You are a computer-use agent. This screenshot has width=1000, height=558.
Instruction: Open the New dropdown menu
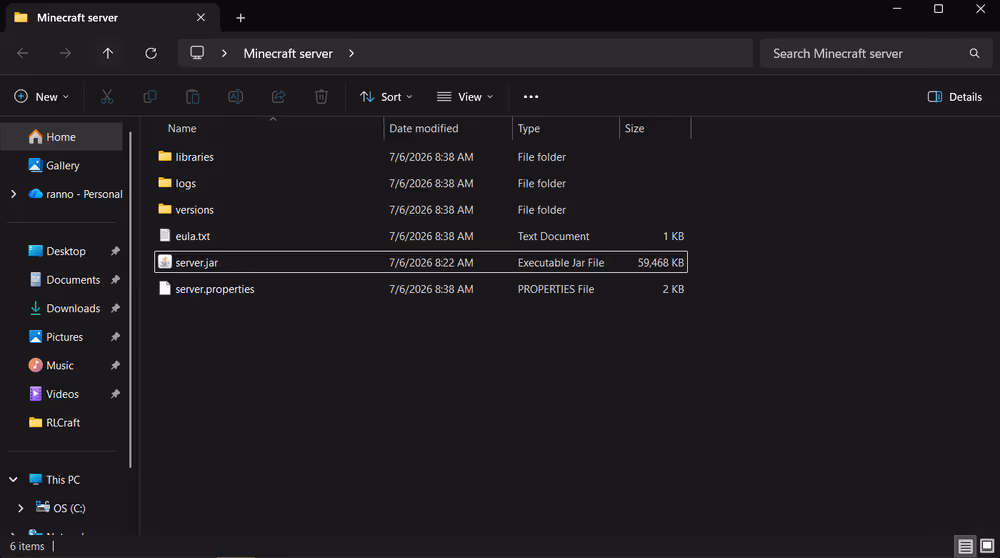tap(41, 97)
